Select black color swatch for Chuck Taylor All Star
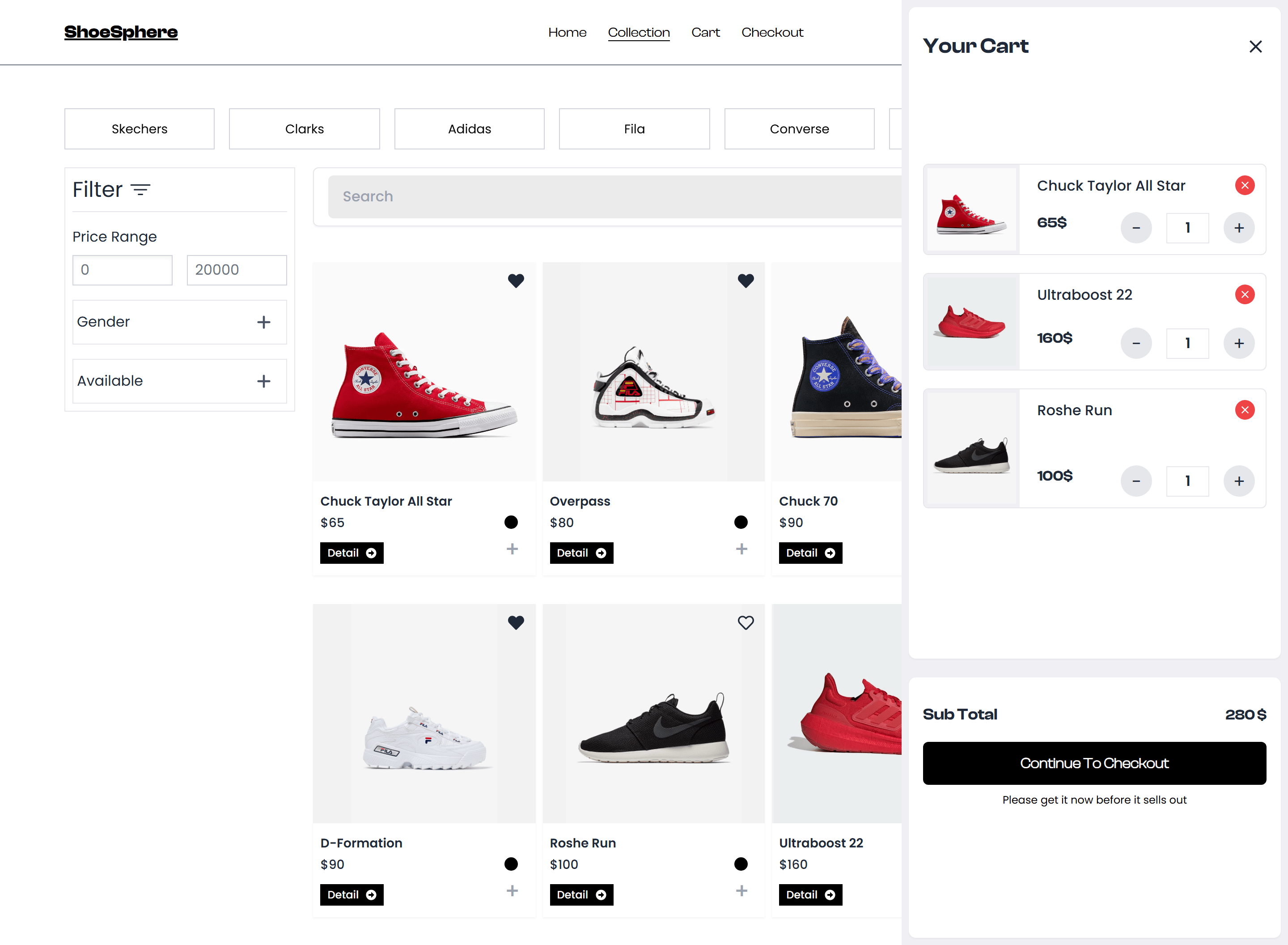Screen dimensions: 1288x945 click(x=511, y=522)
